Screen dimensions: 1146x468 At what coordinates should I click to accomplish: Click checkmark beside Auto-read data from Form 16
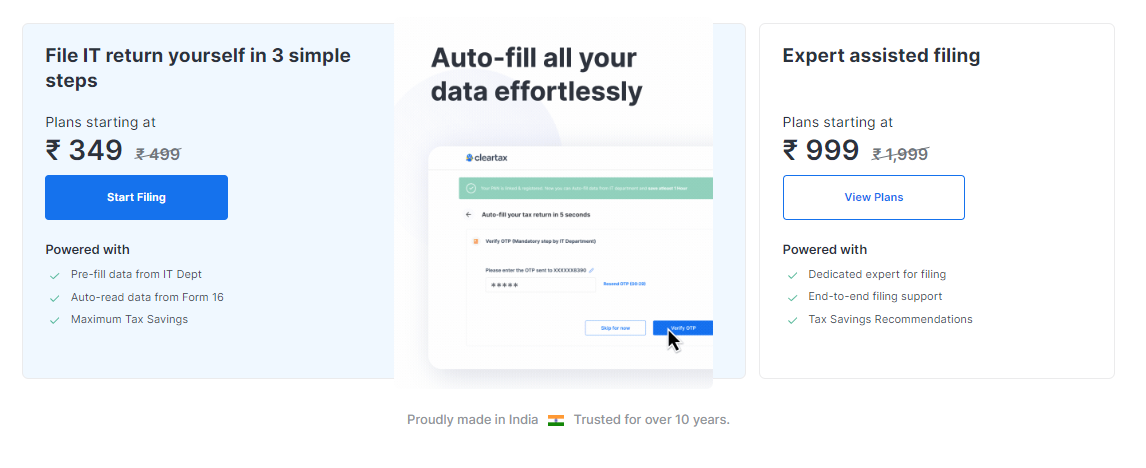(54, 298)
